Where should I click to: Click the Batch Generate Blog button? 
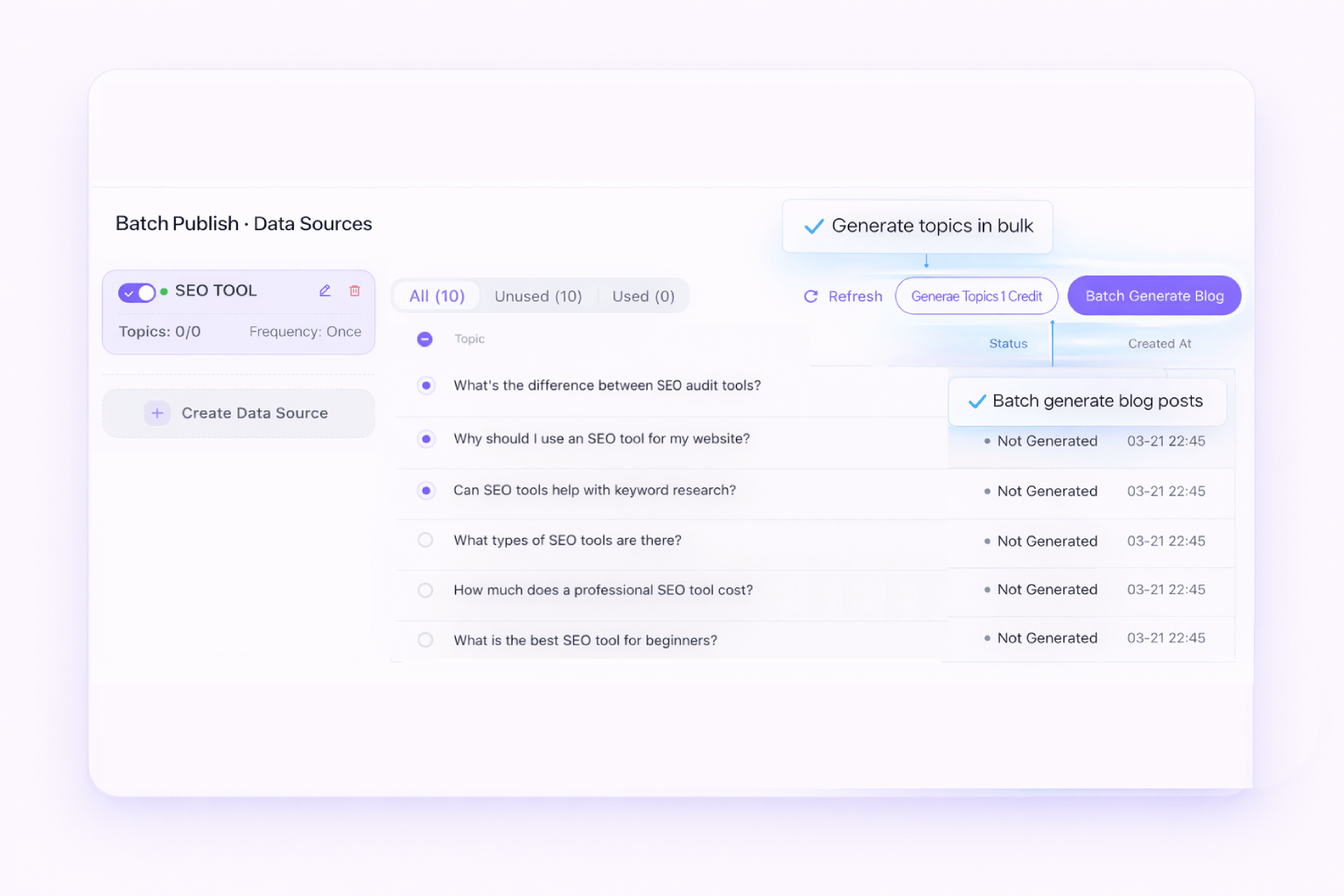coord(1154,296)
